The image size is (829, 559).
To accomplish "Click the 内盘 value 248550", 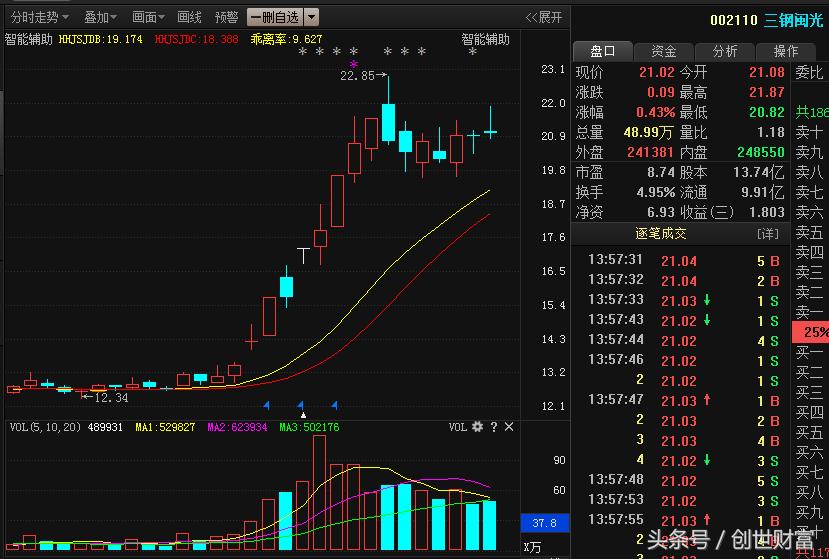I will 761,152.
